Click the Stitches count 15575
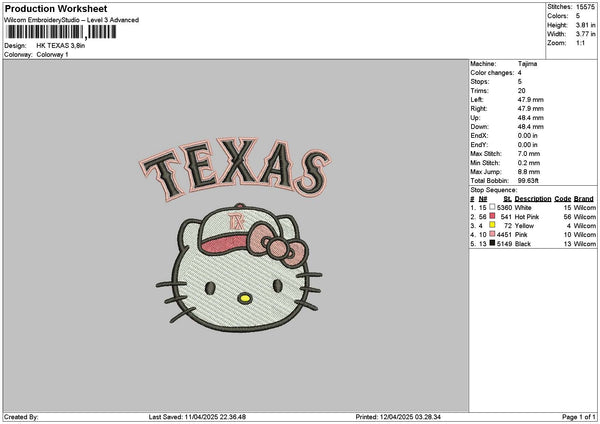The height and width of the screenshot is (424, 600). click(x=586, y=7)
